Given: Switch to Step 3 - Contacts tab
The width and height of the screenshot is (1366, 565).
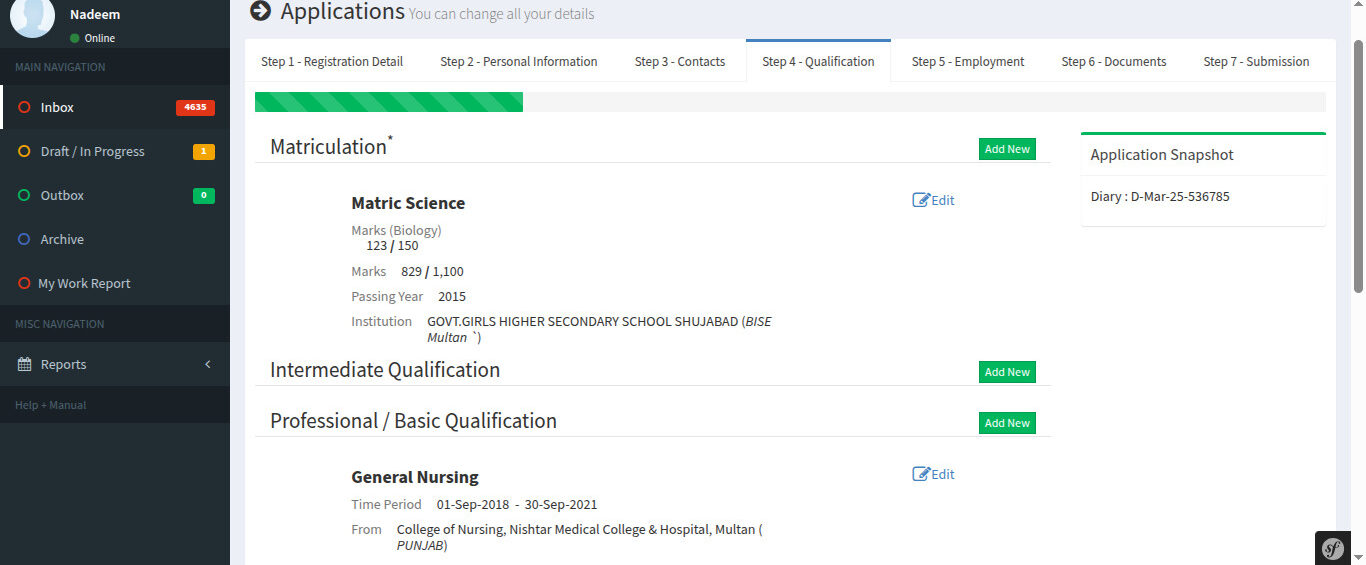Looking at the screenshot, I should click(680, 61).
